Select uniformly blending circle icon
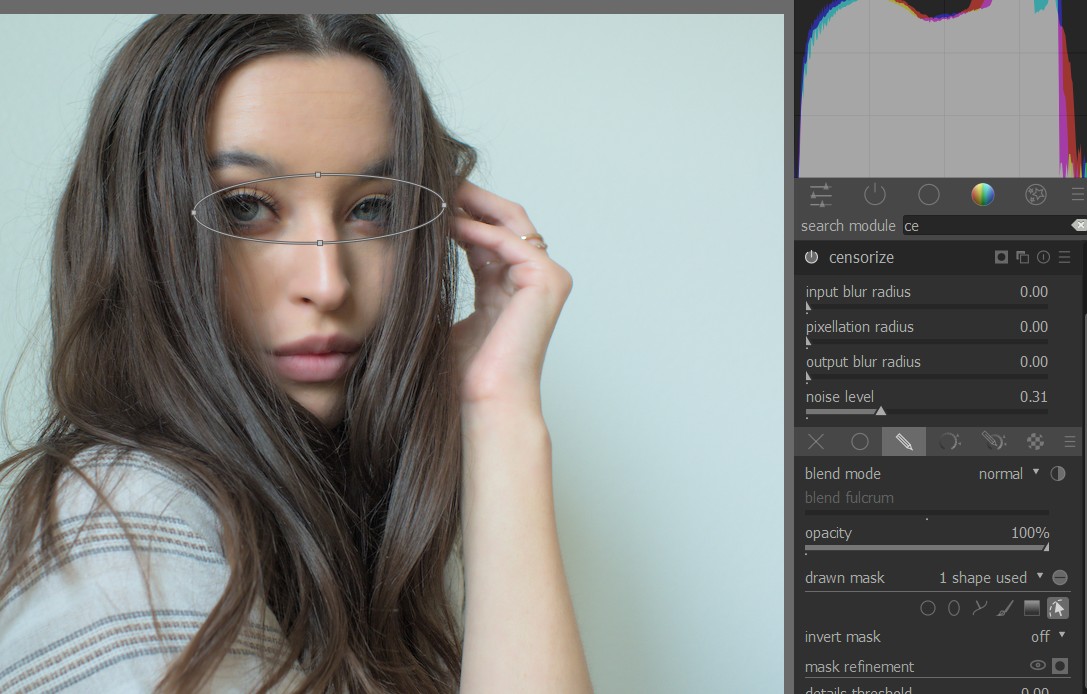1087x694 pixels. tap(860, 442)
